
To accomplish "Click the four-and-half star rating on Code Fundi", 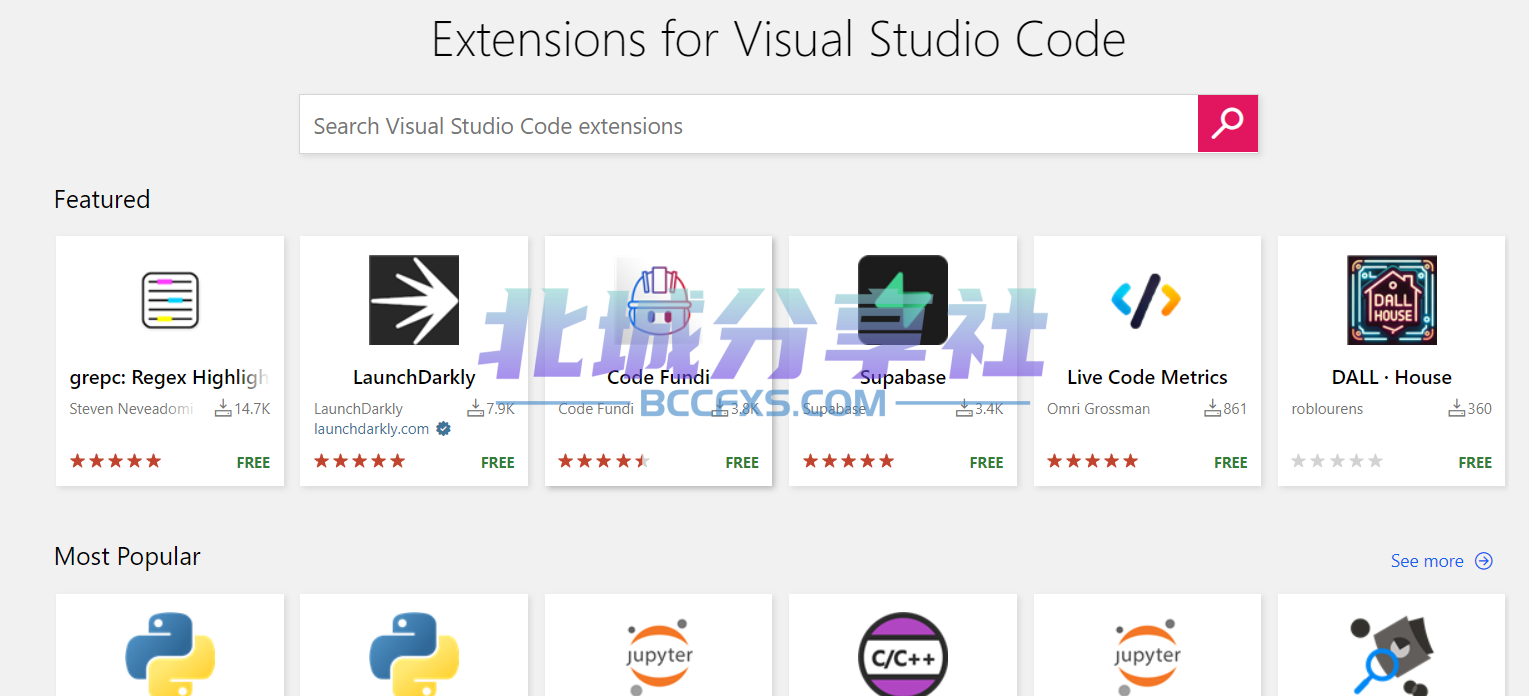I will click(x=604, y=461).
